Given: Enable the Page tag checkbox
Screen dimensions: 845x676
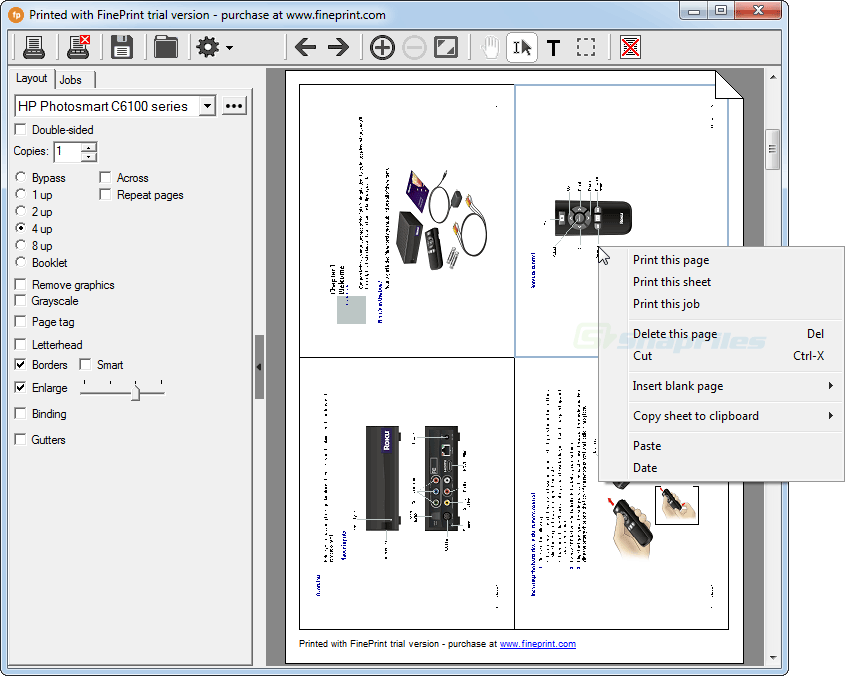Looking at the screenshot, I should pyautogui.click(x=20, y=321).
